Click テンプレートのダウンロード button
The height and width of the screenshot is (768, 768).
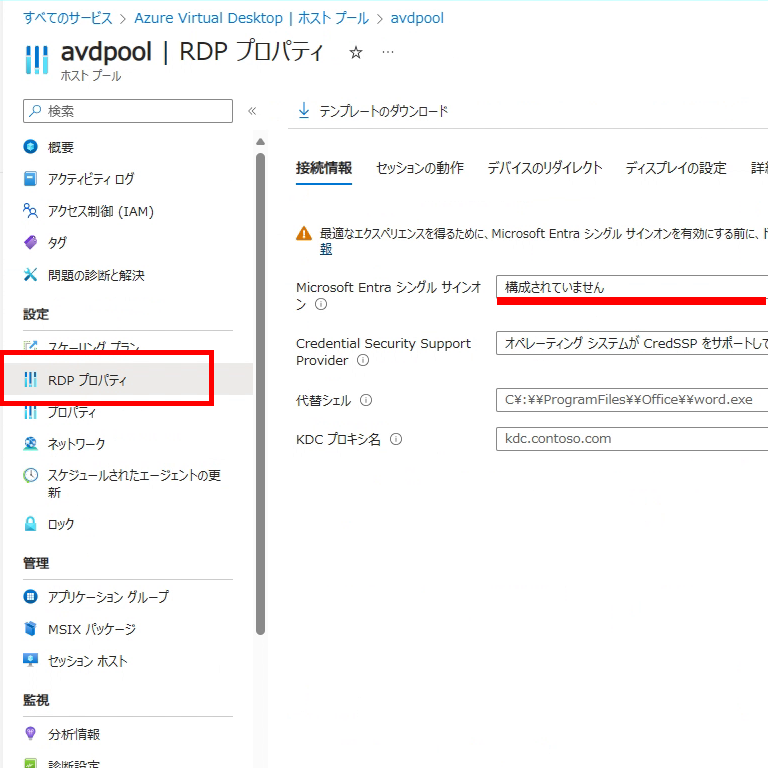pos(373,111)
